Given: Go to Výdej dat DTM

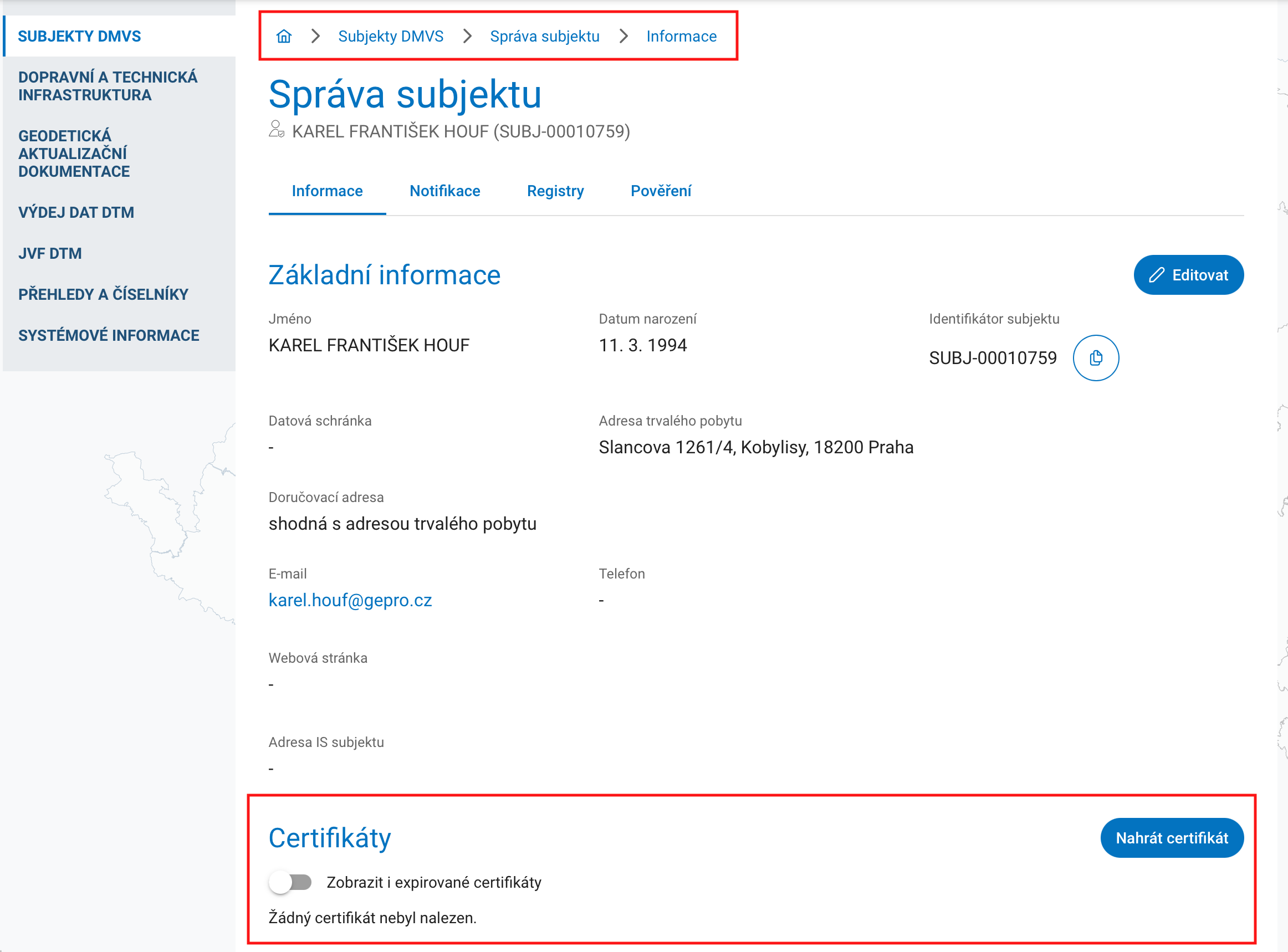Looking at the screenshot, I should [x=119, y=212].
